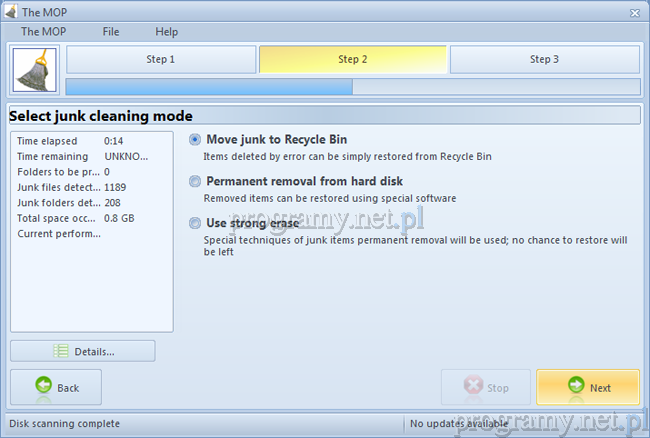Viewport: 650px width, 438px height.
Task: Click the broom logo icon
Action: click(33, 71)
